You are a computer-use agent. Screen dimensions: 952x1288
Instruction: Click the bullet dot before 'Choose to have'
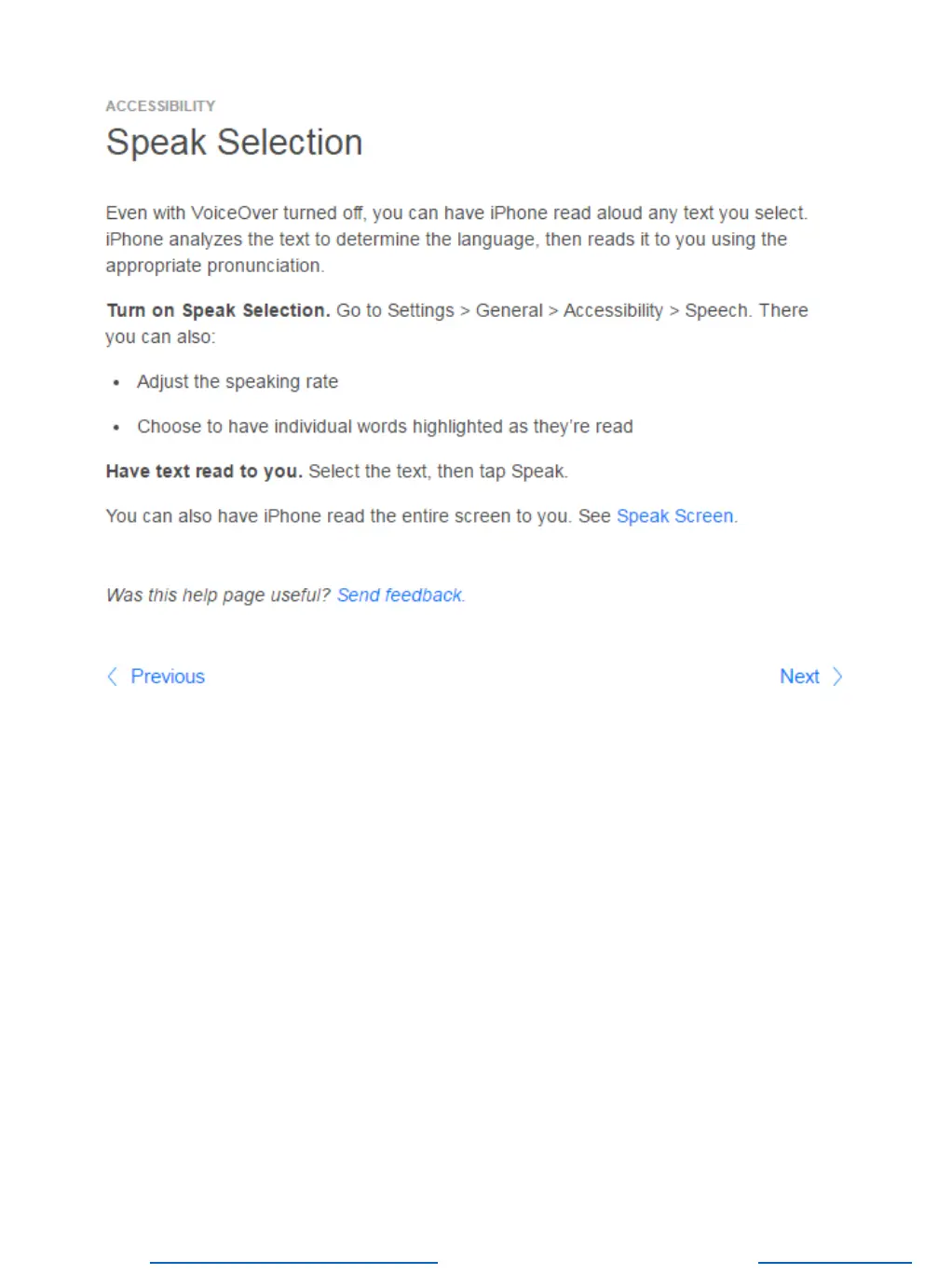point(116,428)
